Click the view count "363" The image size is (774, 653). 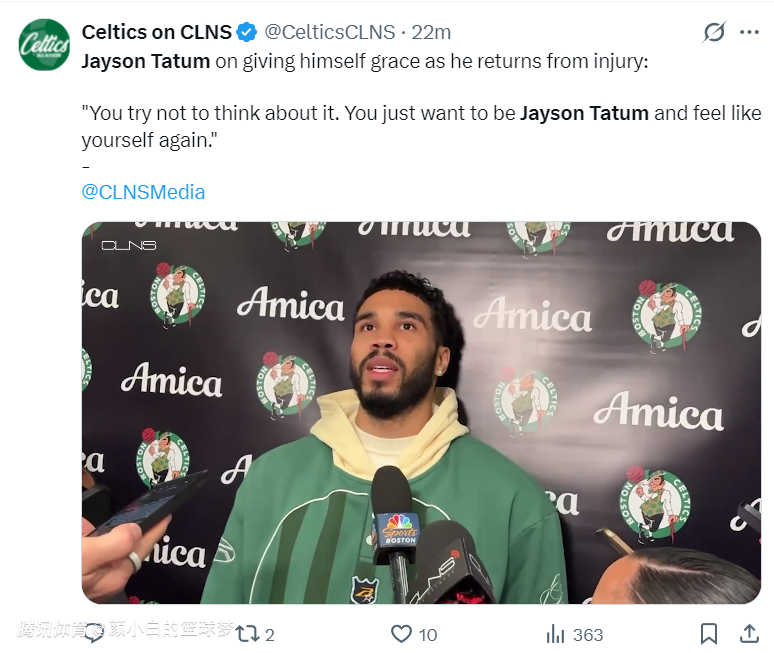(587, 635)
